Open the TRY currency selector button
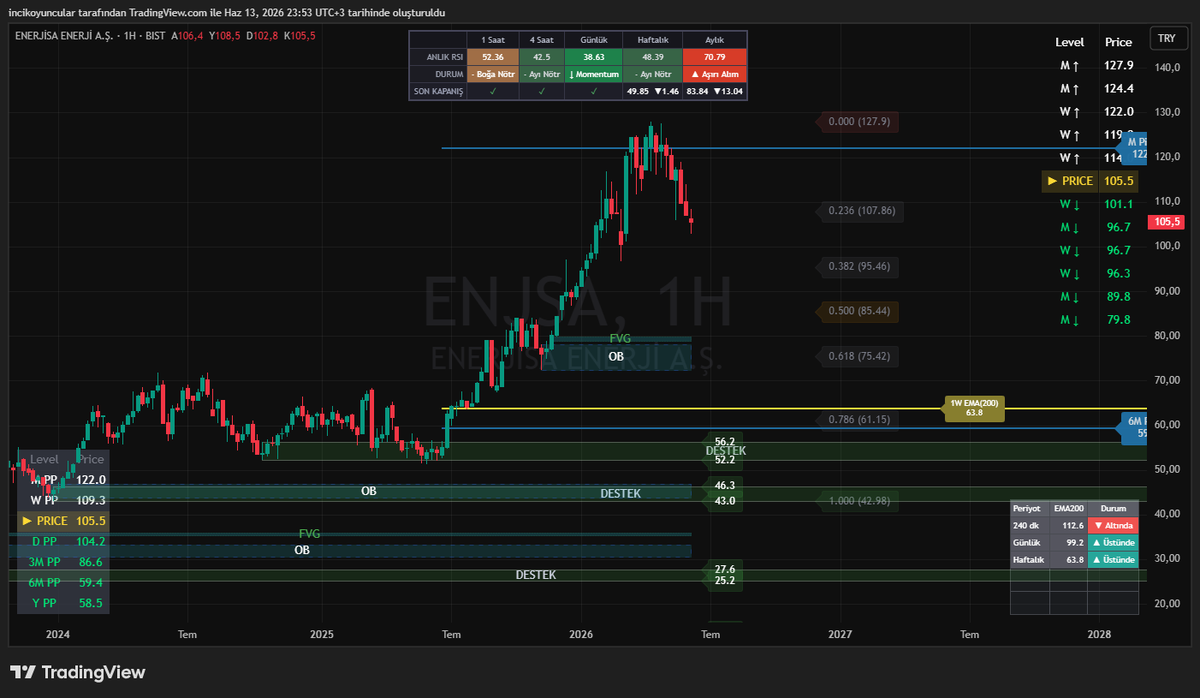 [x=1166, y=39]
